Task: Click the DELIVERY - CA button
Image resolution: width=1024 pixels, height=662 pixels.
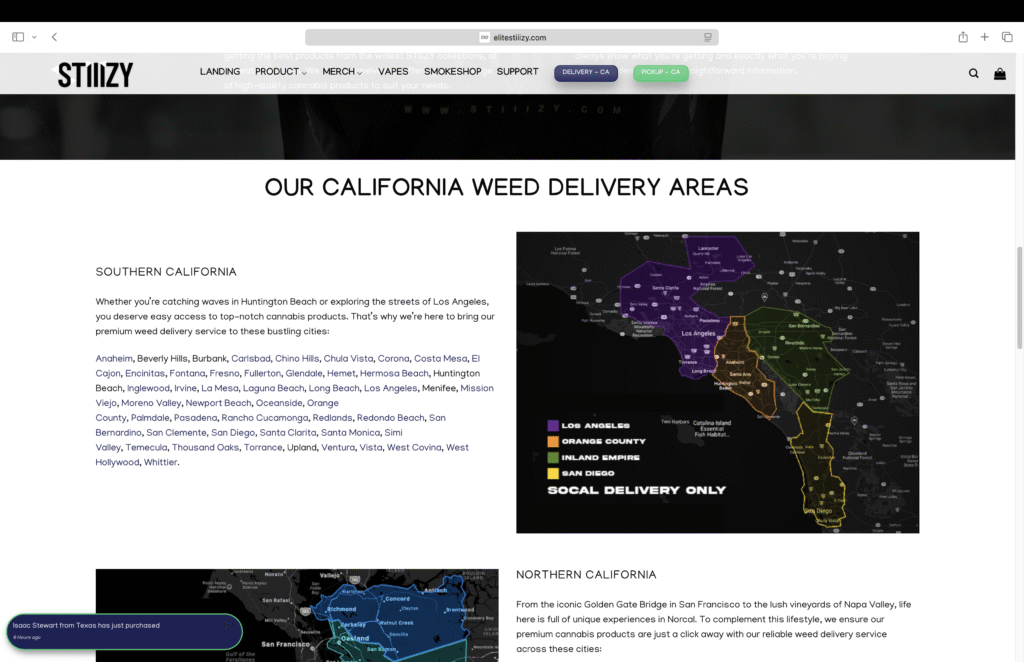Action: coord(586,72)
